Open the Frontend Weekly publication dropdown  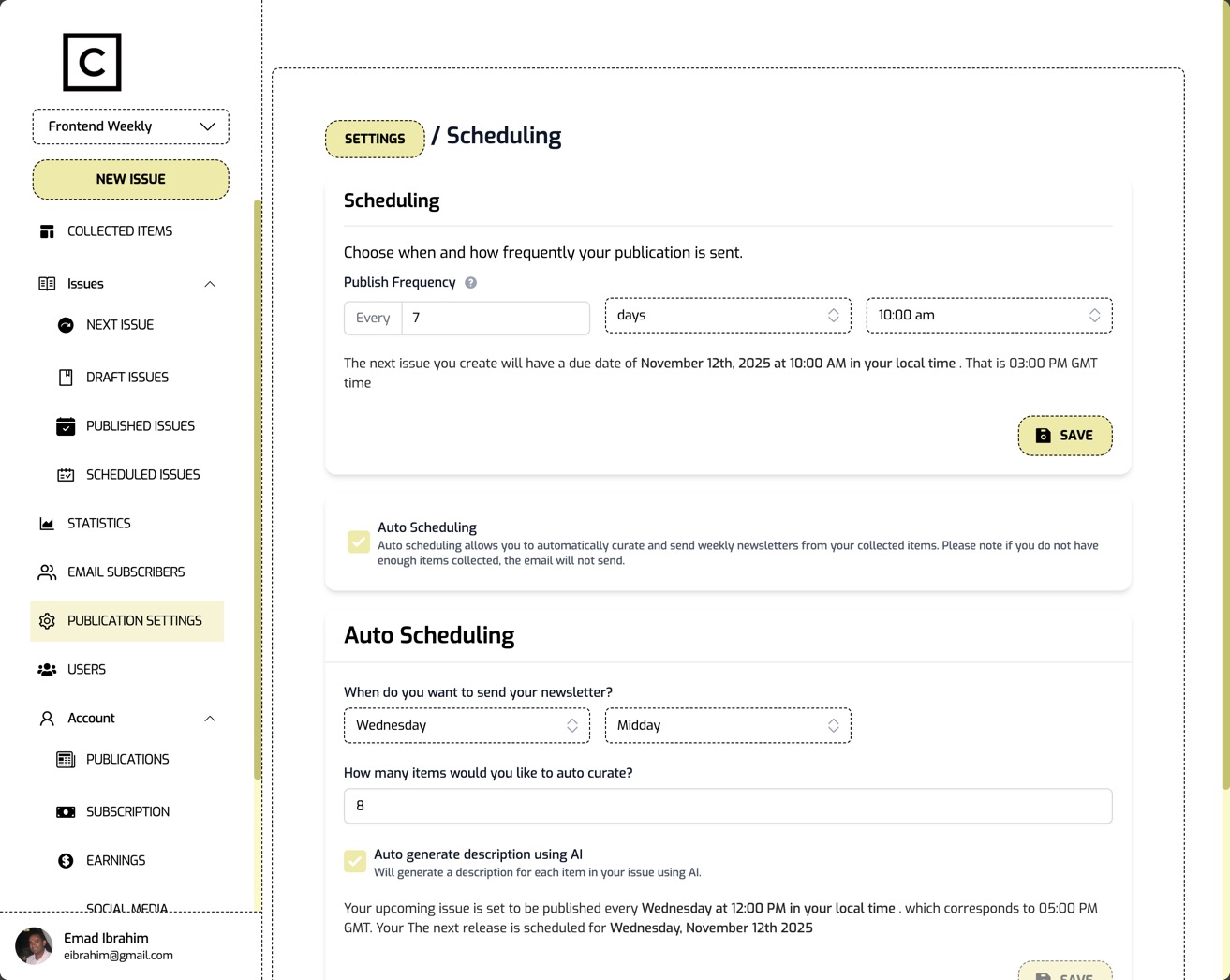click(x=130, y=126)
